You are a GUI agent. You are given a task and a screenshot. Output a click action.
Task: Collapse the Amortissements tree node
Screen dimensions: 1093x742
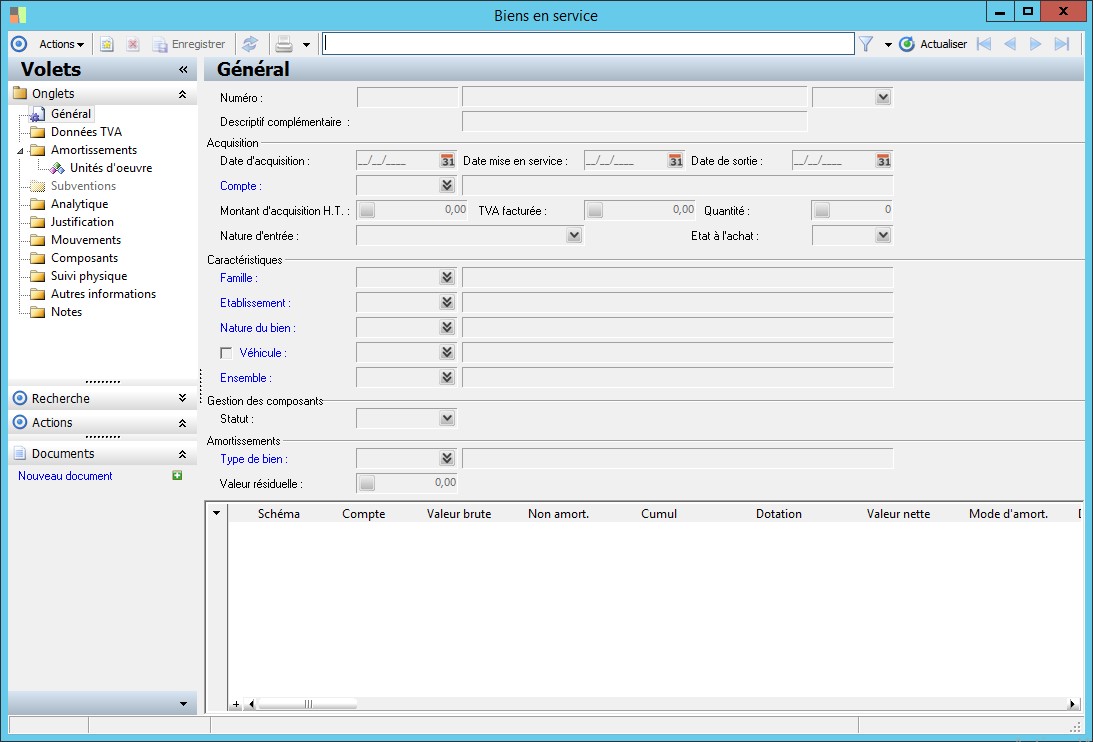click(20, 151)
